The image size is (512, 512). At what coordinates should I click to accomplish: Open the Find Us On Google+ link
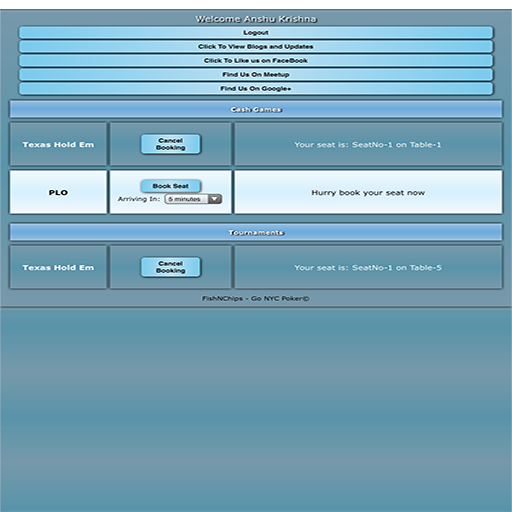[256, 89]
